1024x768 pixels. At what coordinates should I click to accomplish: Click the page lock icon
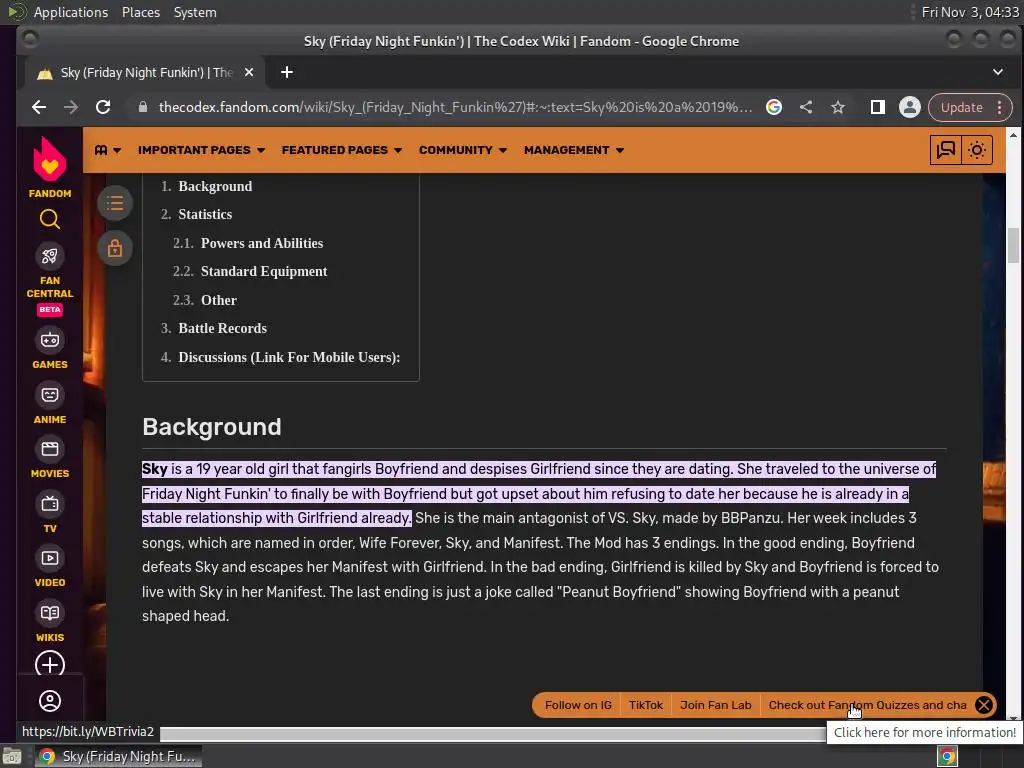(x=115, y=248)
